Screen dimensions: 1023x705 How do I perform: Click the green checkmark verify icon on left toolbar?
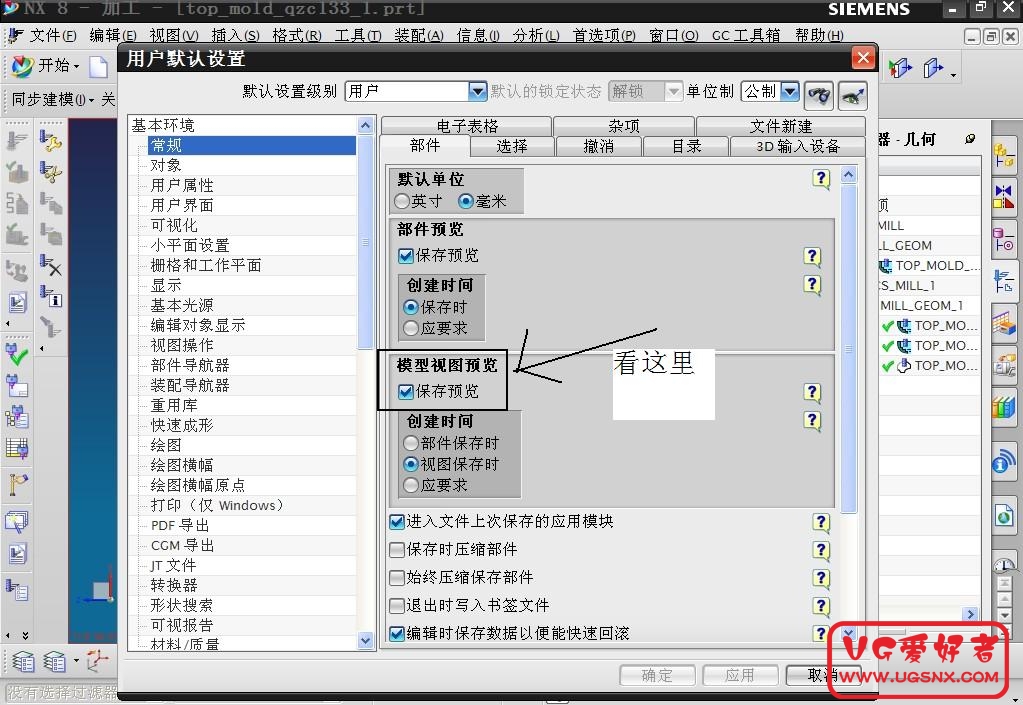[x=17, y=354]
